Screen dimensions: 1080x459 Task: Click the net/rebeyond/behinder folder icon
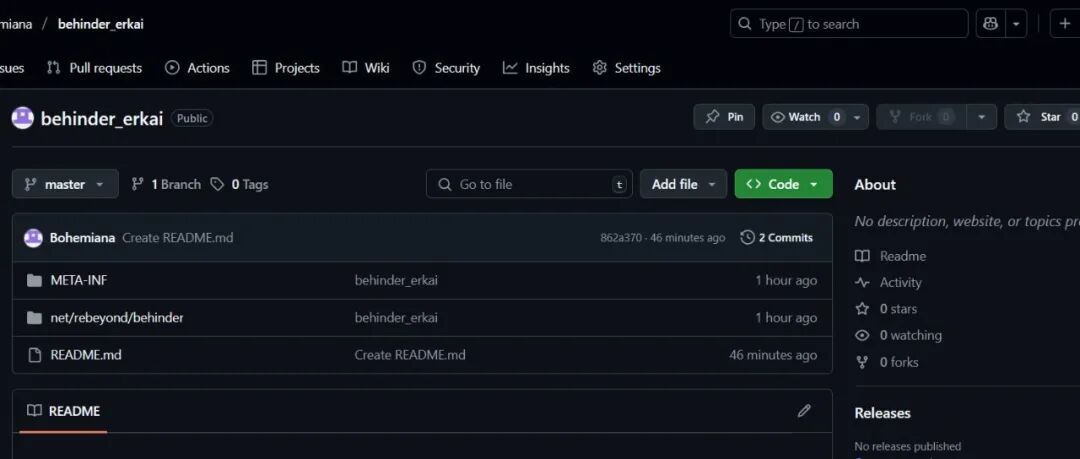pyautogui.click(x=34, y=318)
